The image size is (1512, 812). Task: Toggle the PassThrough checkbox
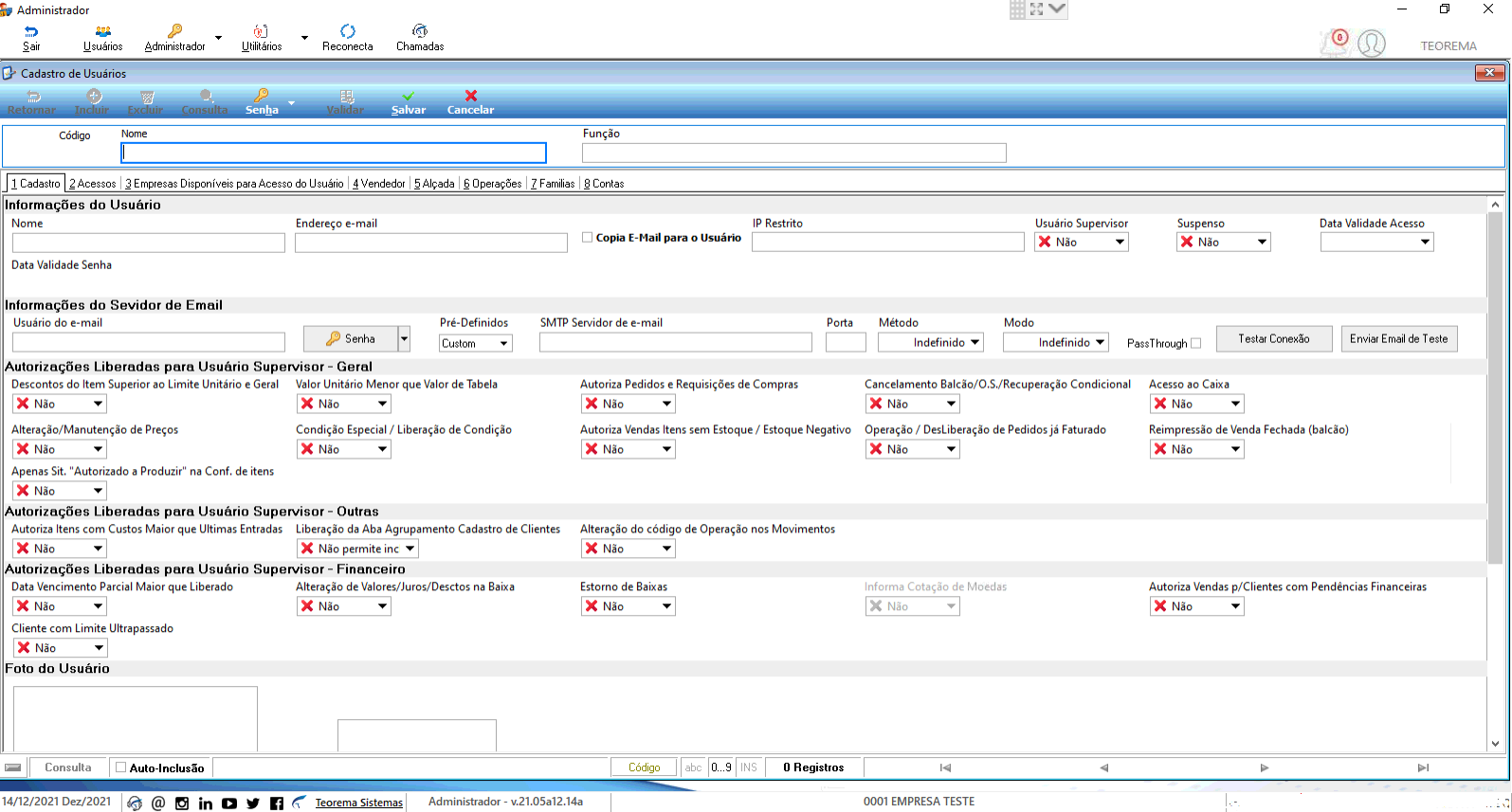click(1196, 343)
